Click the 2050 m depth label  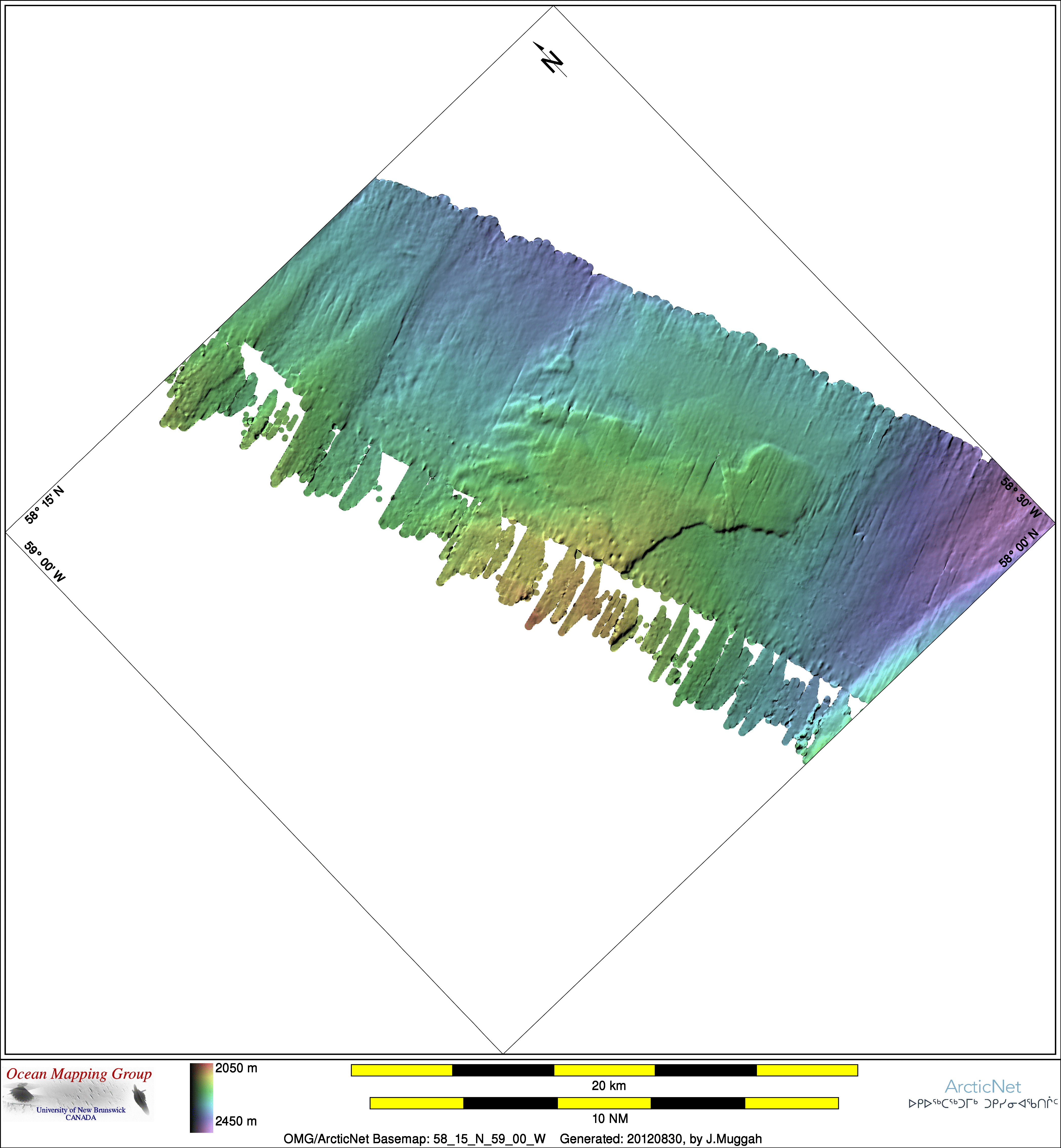click(236, 1068)
